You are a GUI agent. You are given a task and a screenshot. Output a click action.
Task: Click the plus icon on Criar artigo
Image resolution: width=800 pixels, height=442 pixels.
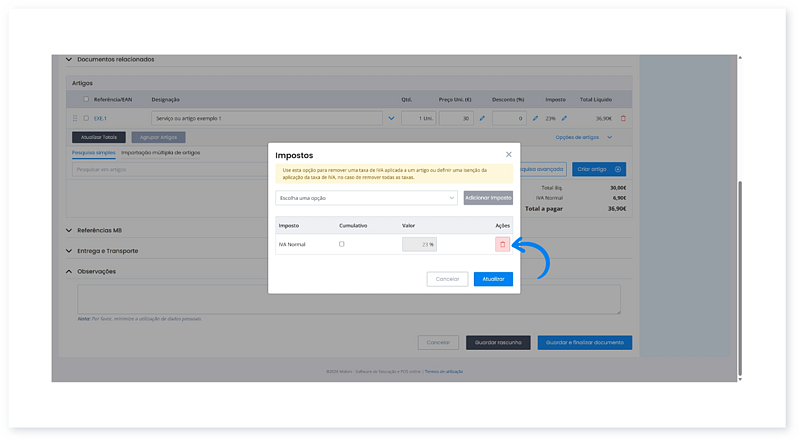pyautogui.click(x=619, y=170)
